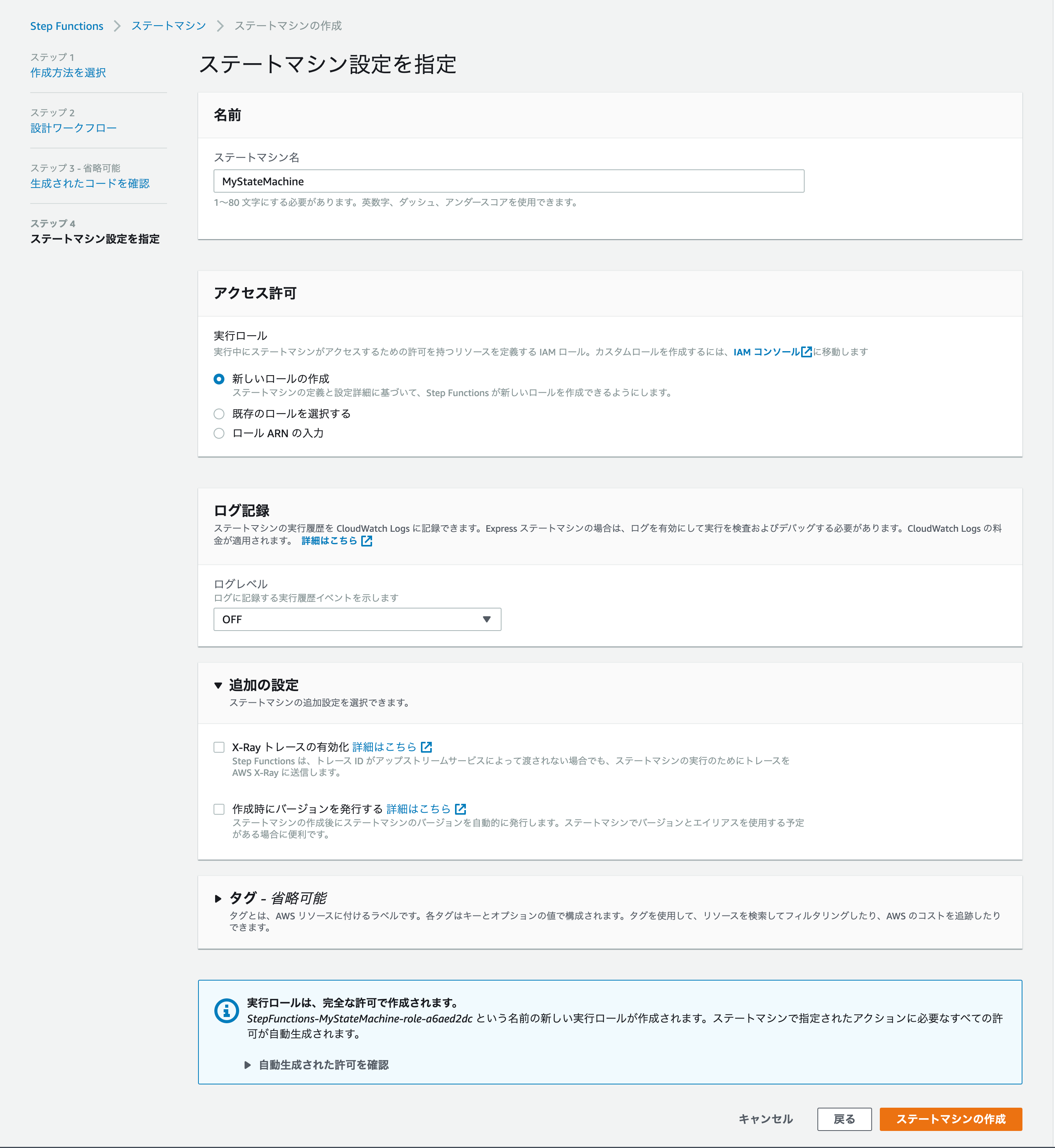
Task: Select 新しいロールの作成 radio button
Action: pyautogui.click(x=219, y=379)
